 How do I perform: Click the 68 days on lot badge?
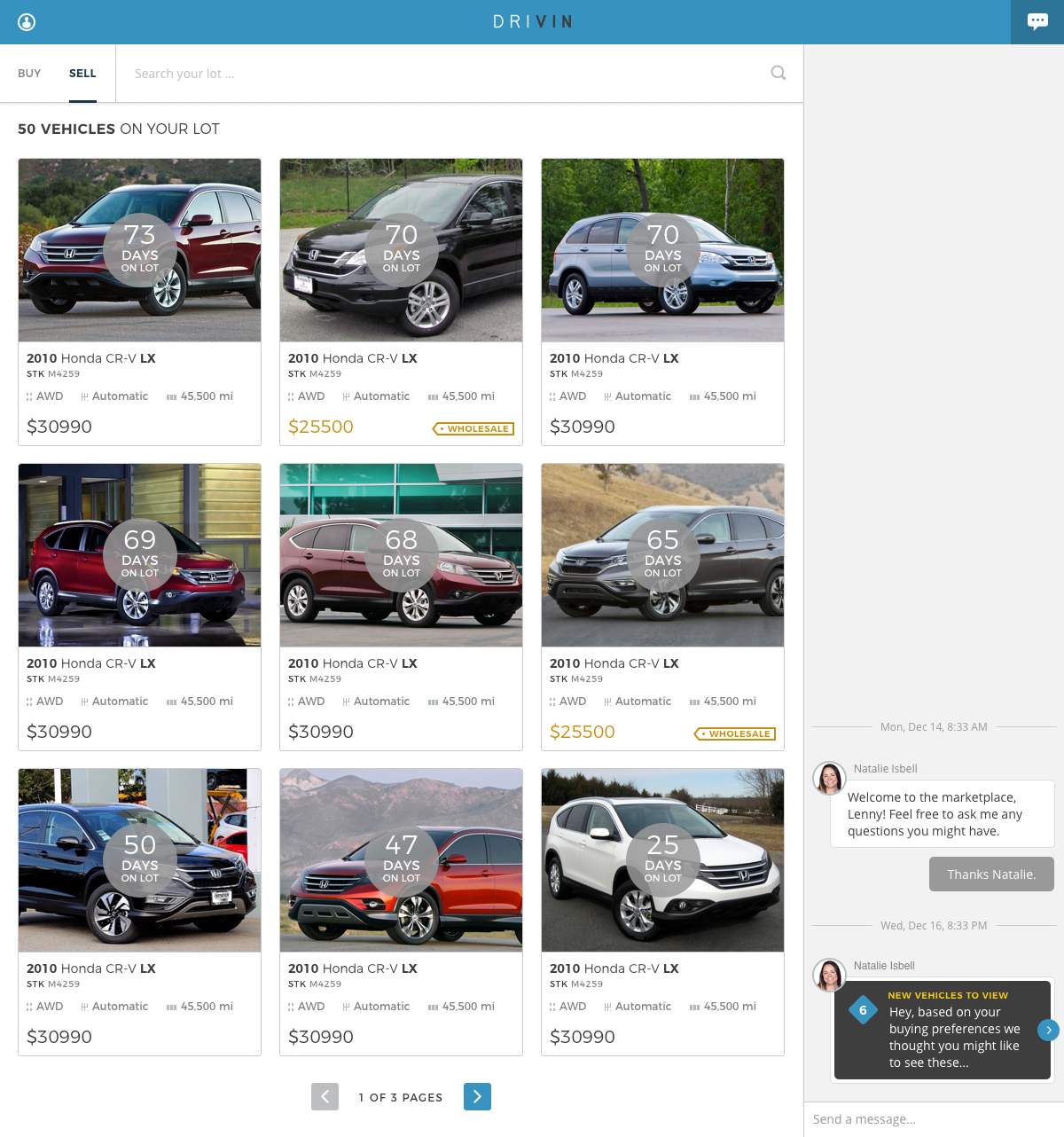[x=402, y=554]
